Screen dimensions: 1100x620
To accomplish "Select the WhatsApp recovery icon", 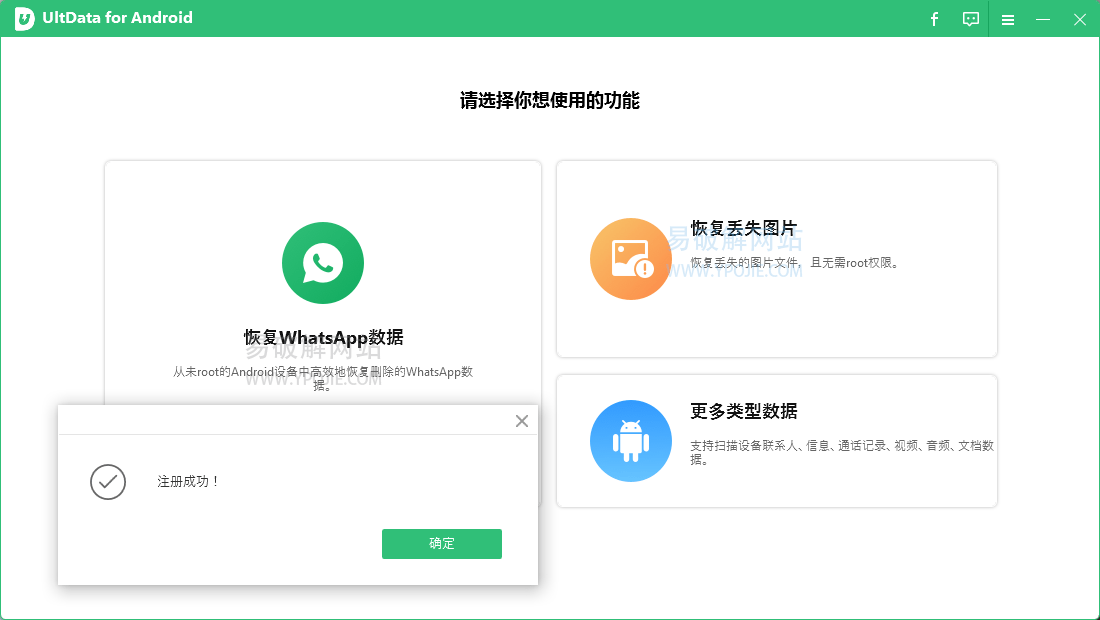I will (322, 263).
